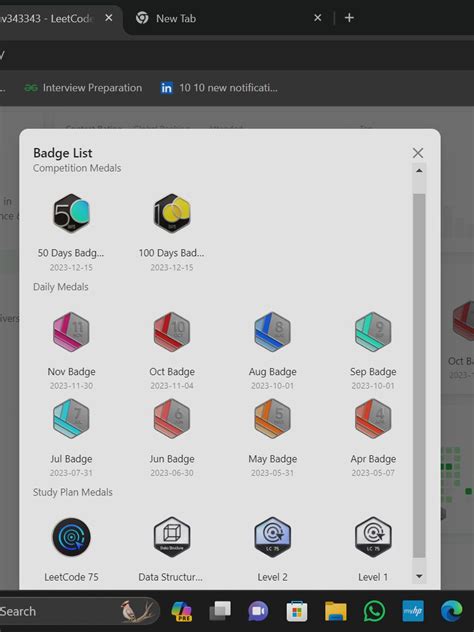Select the Level 2 LC 75 badge
Image resolution: width=474 pixels, height=632 pixels.
(272, 537)
